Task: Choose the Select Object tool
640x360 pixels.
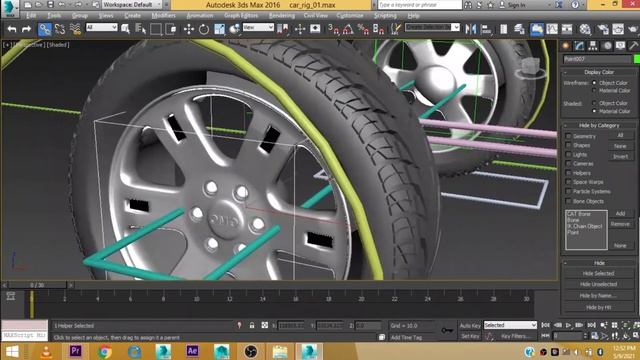Action: pyautogui.click(x=125, y=29)
